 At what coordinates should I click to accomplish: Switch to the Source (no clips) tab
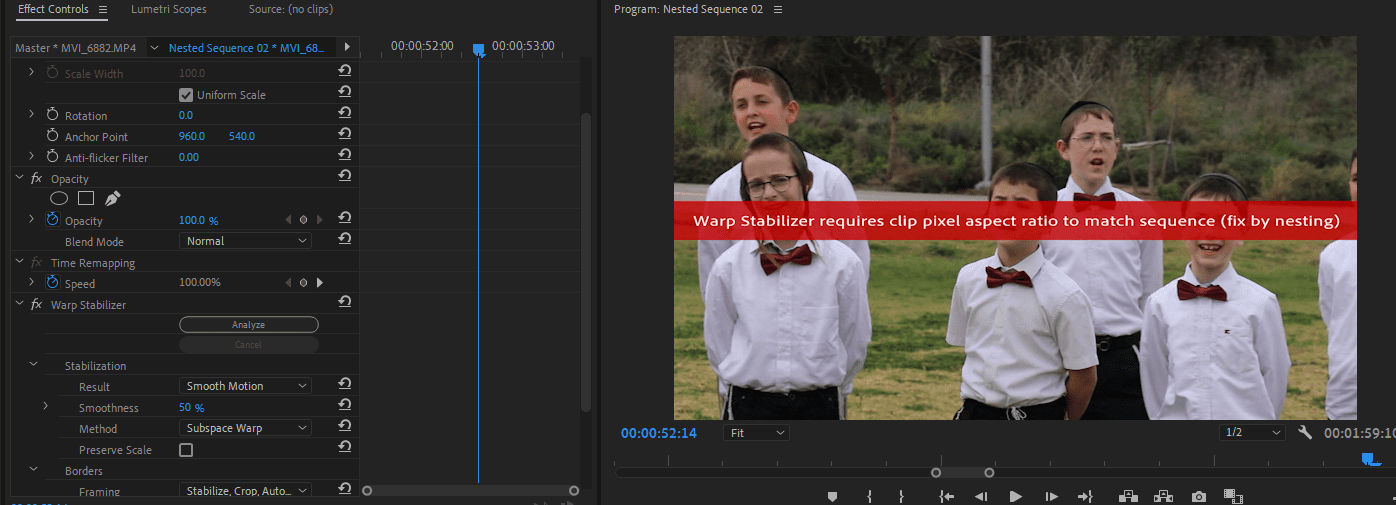(291, 9)
